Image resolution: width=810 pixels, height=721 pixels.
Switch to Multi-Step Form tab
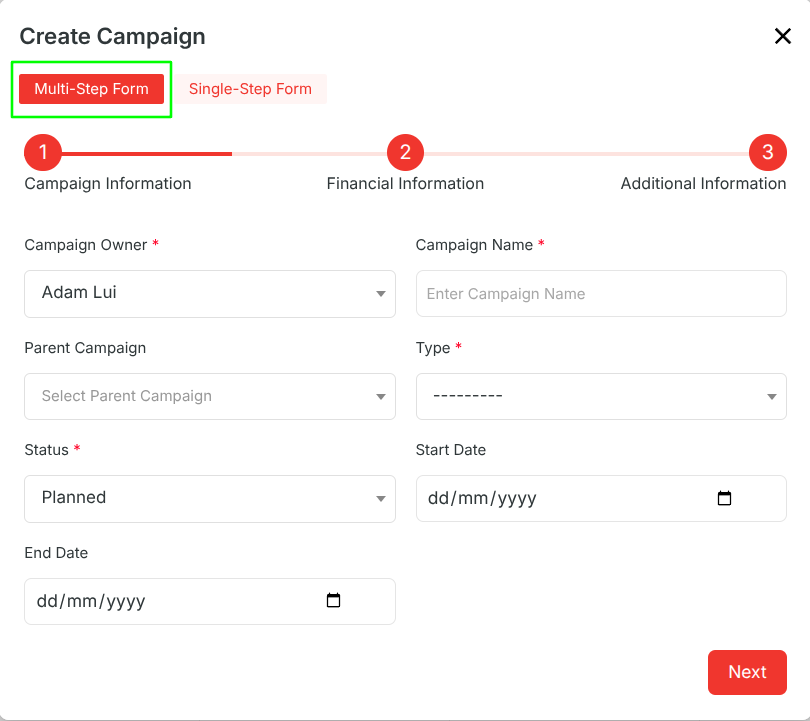tap(91, 89)
